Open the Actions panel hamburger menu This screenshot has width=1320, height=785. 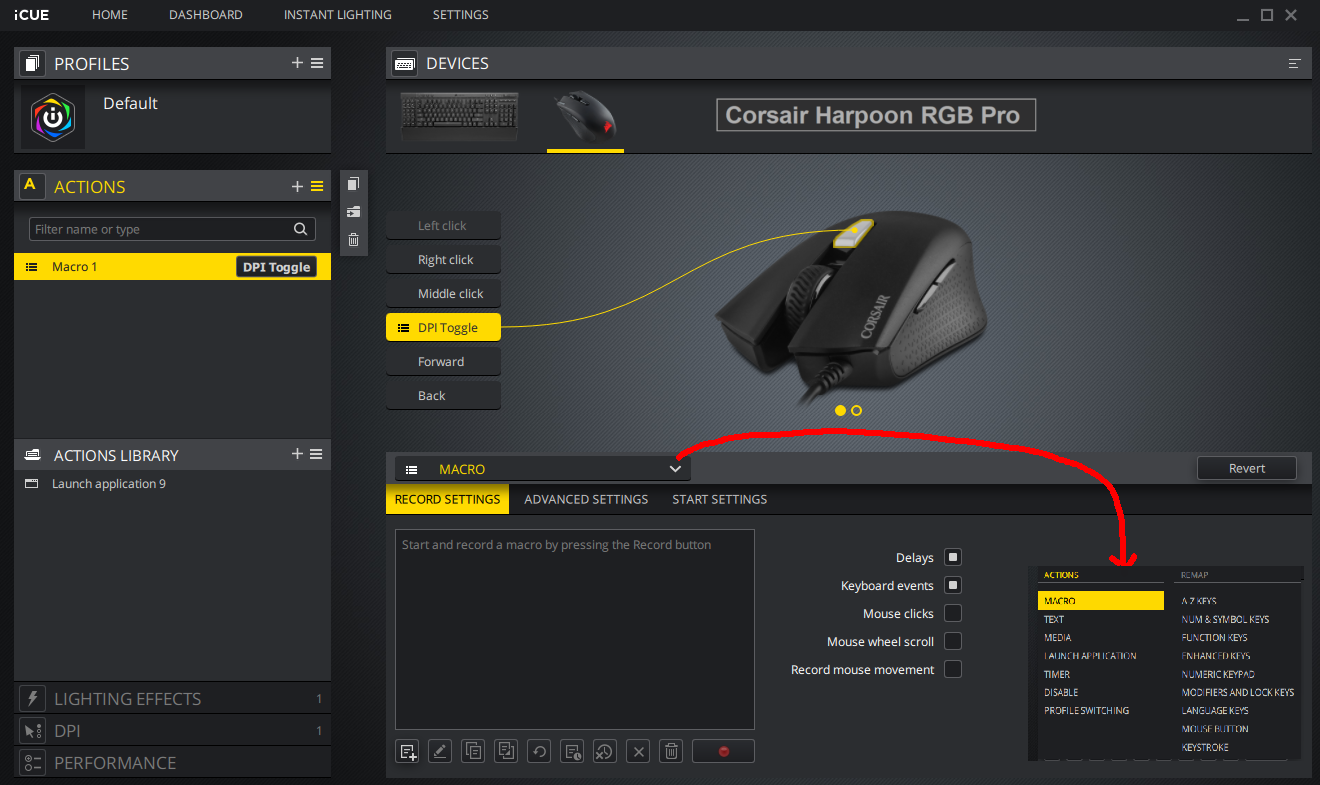click(317, 187)
